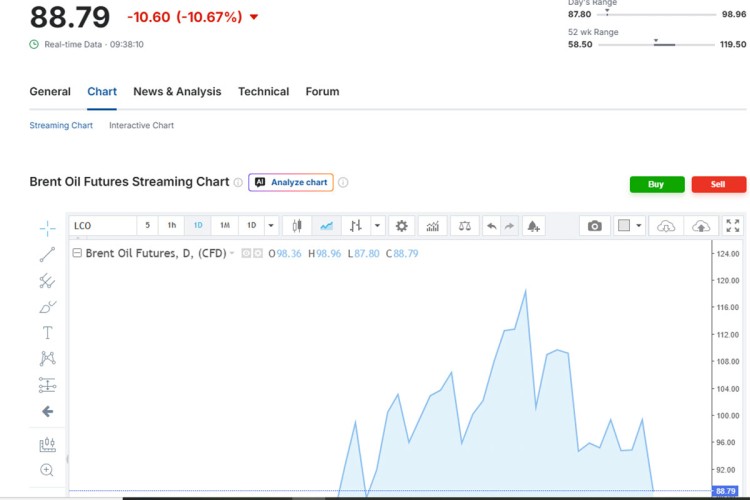Select the crosshair cursor tool
Screen dimensions: 750x500
tap(47, 228)
